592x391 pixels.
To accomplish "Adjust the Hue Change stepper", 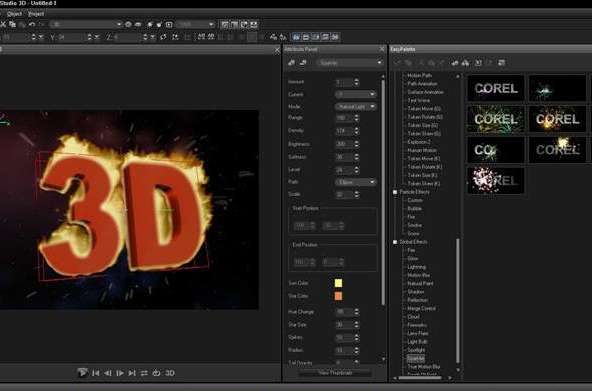I will click(x=356, y=312).
